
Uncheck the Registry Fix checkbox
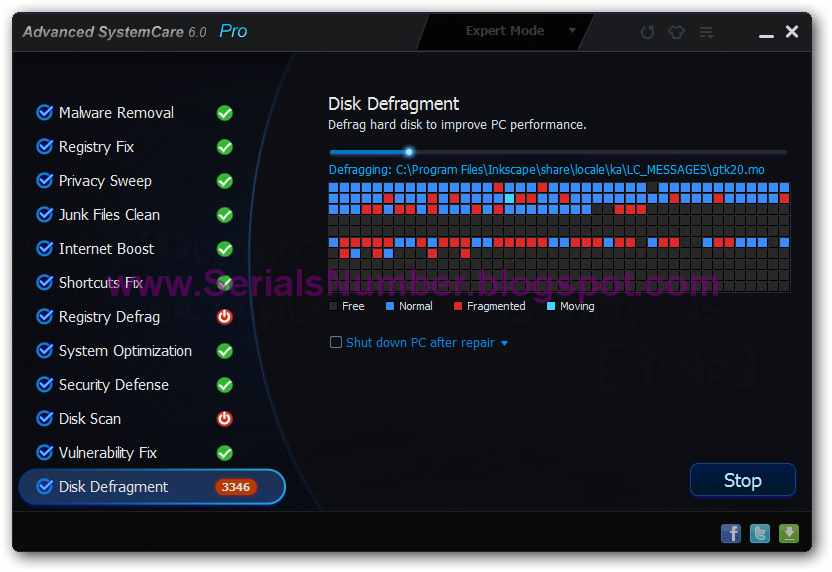pyautogui.click(x=45, y=146)
